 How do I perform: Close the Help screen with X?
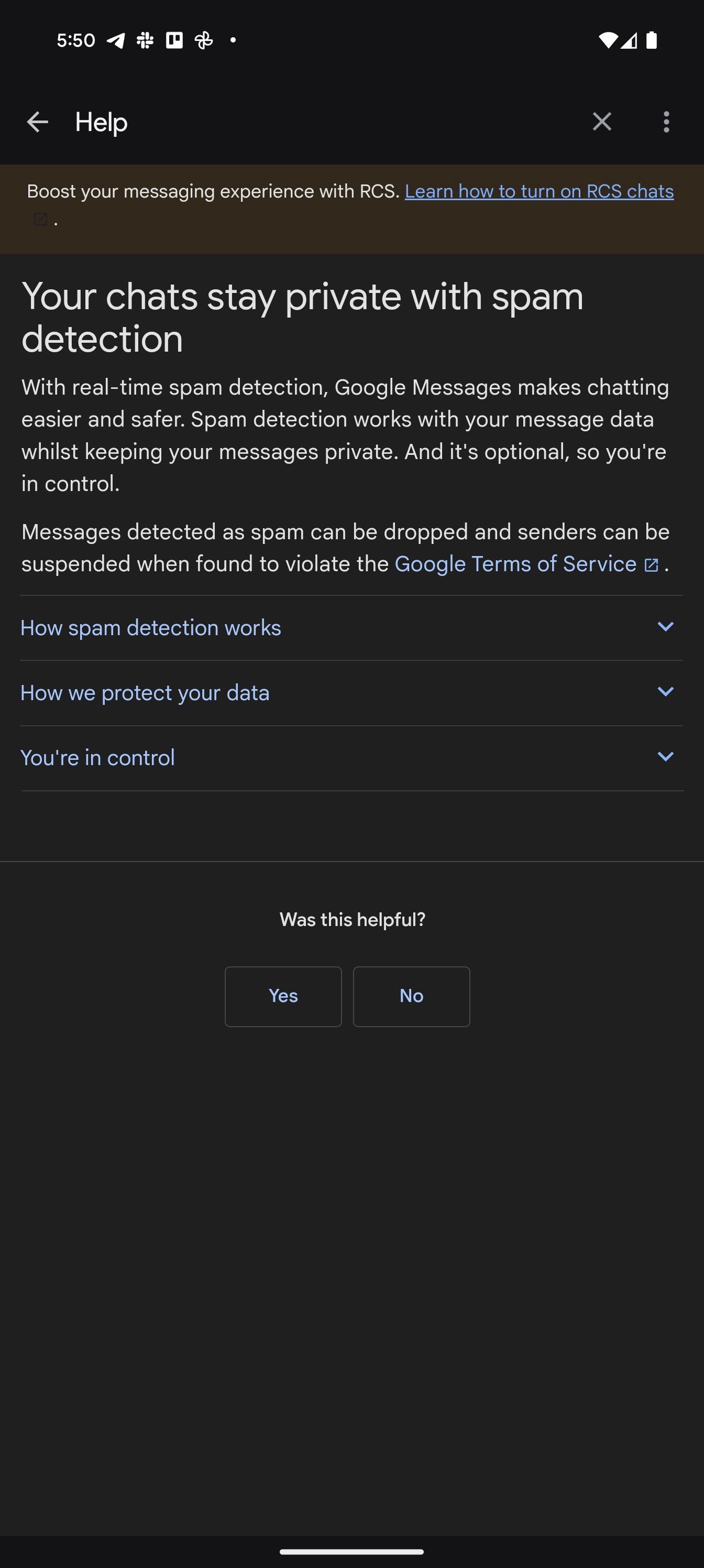(x=602, y=122)
